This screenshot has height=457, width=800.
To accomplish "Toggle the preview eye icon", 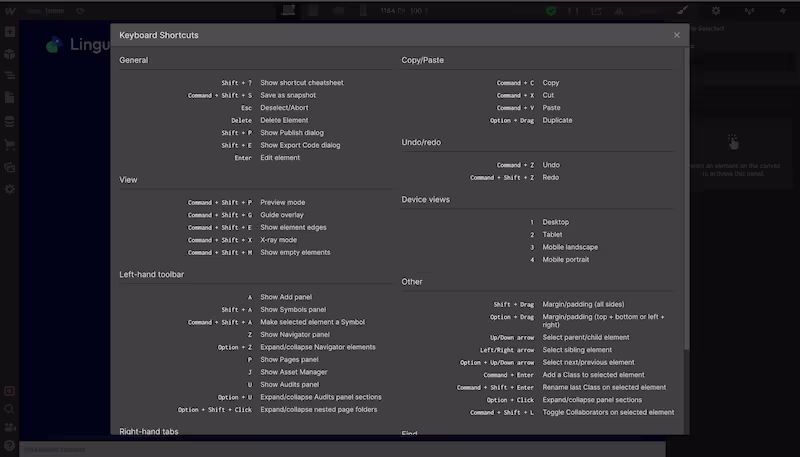I will click(80, 11).
